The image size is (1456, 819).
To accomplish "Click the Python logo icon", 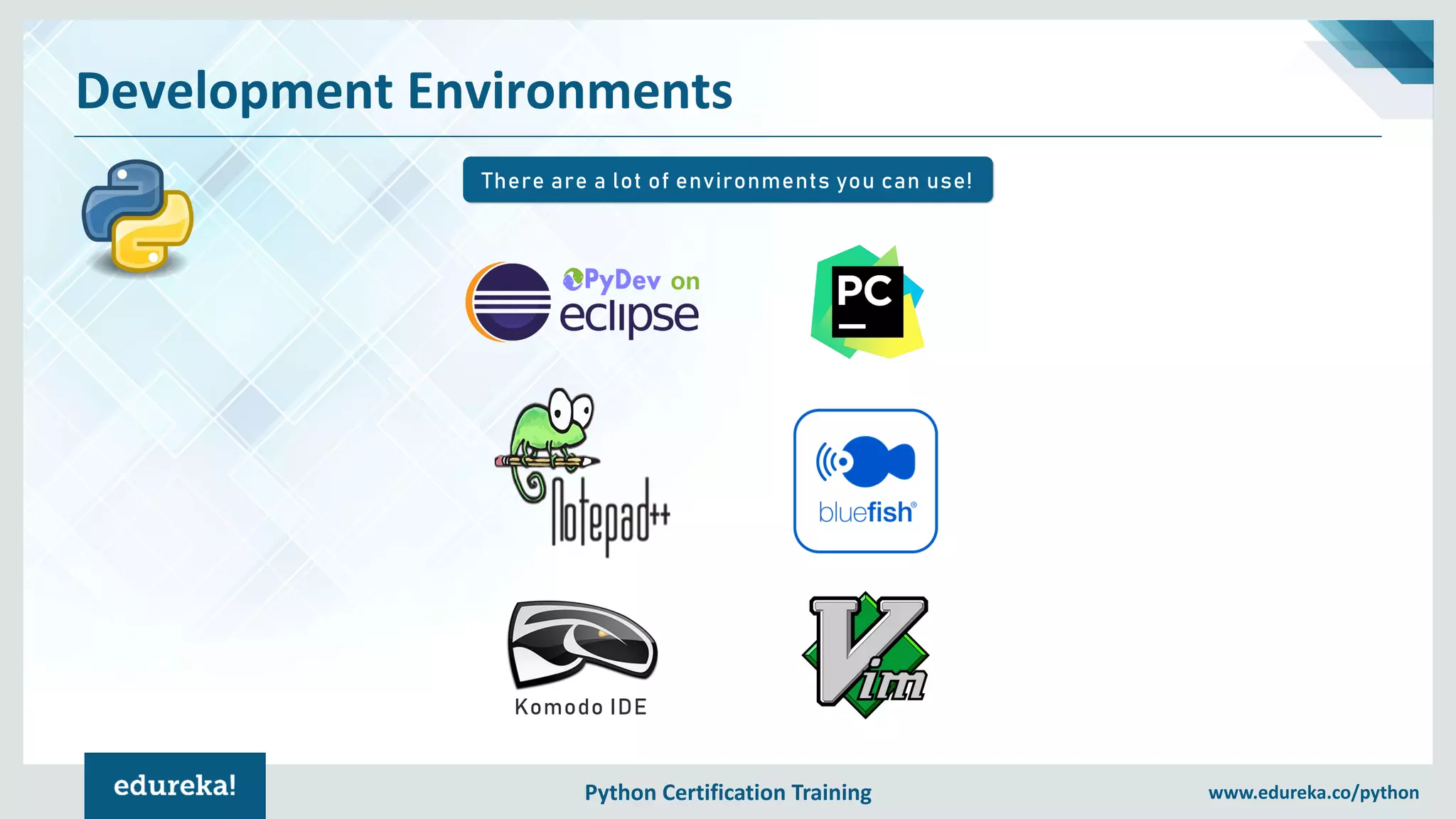I will click(137, 215).
